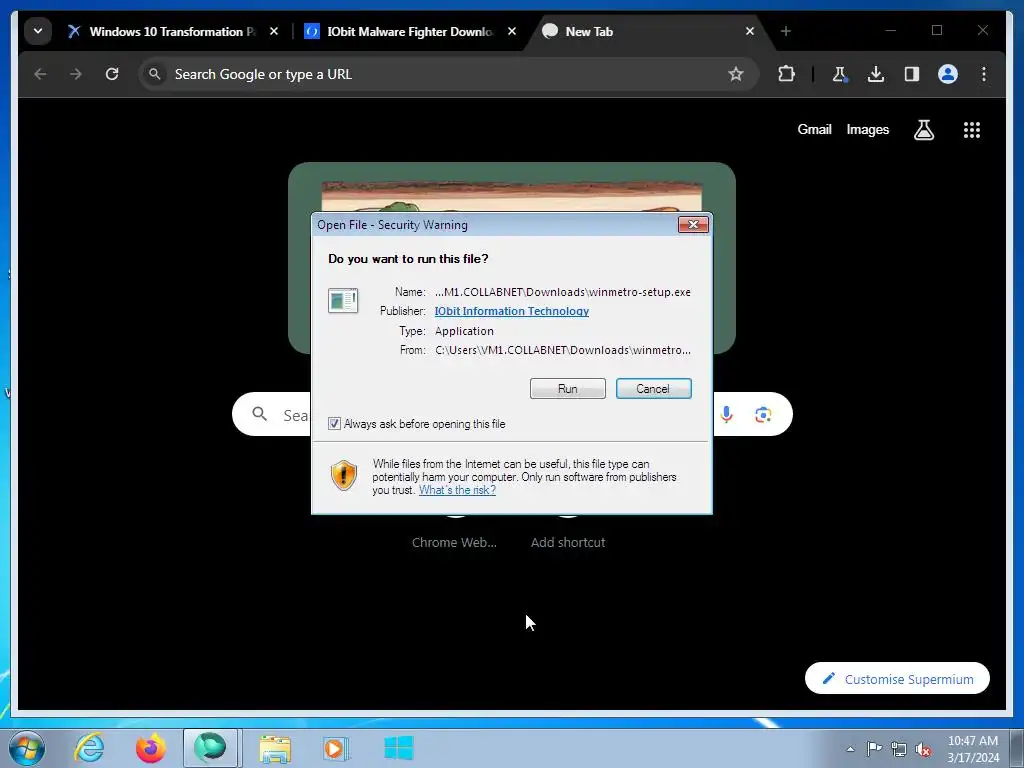Open the network tray icon
The image size is (1024, 768).
pos(899,749)
